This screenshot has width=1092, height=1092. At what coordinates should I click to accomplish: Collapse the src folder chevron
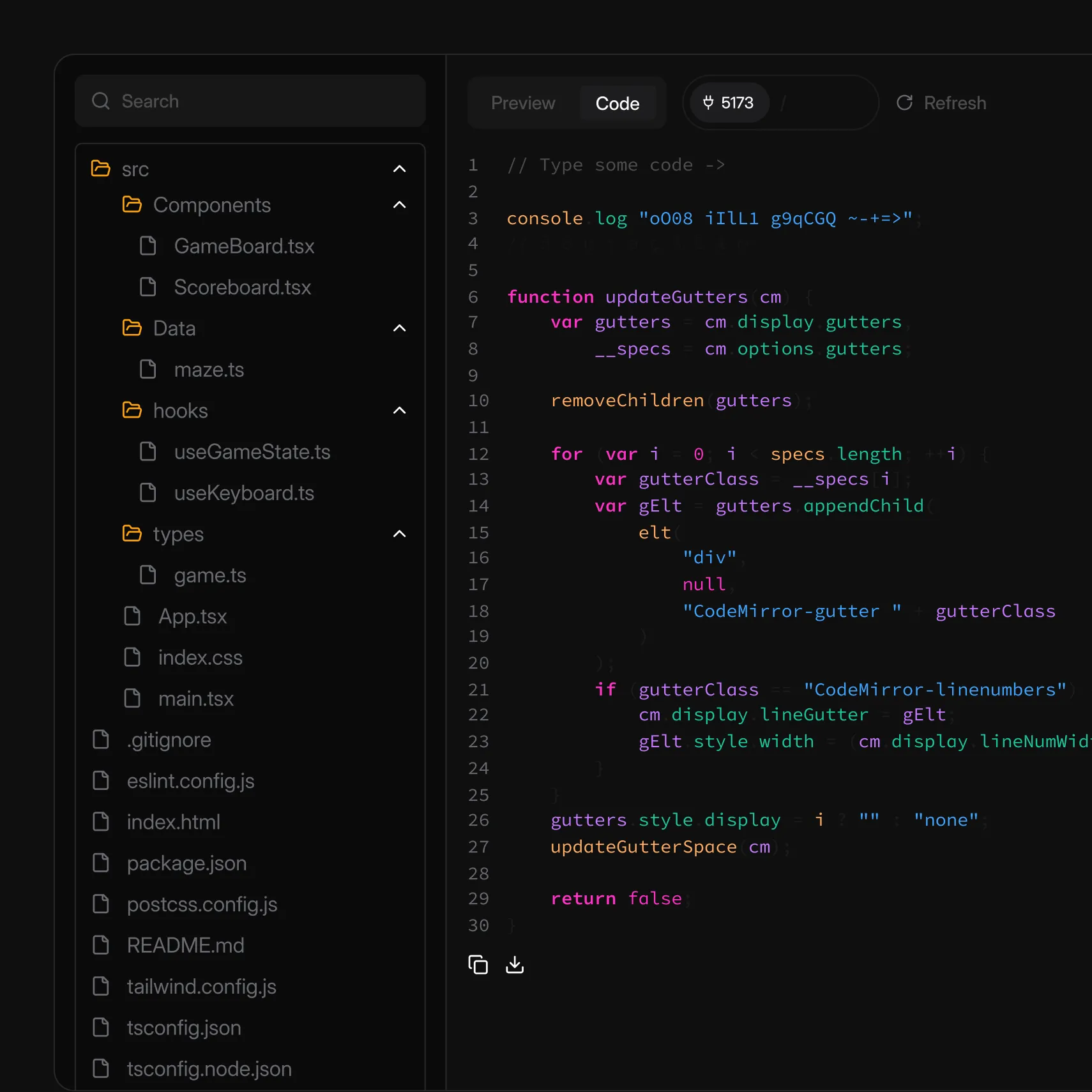[400, 169]
